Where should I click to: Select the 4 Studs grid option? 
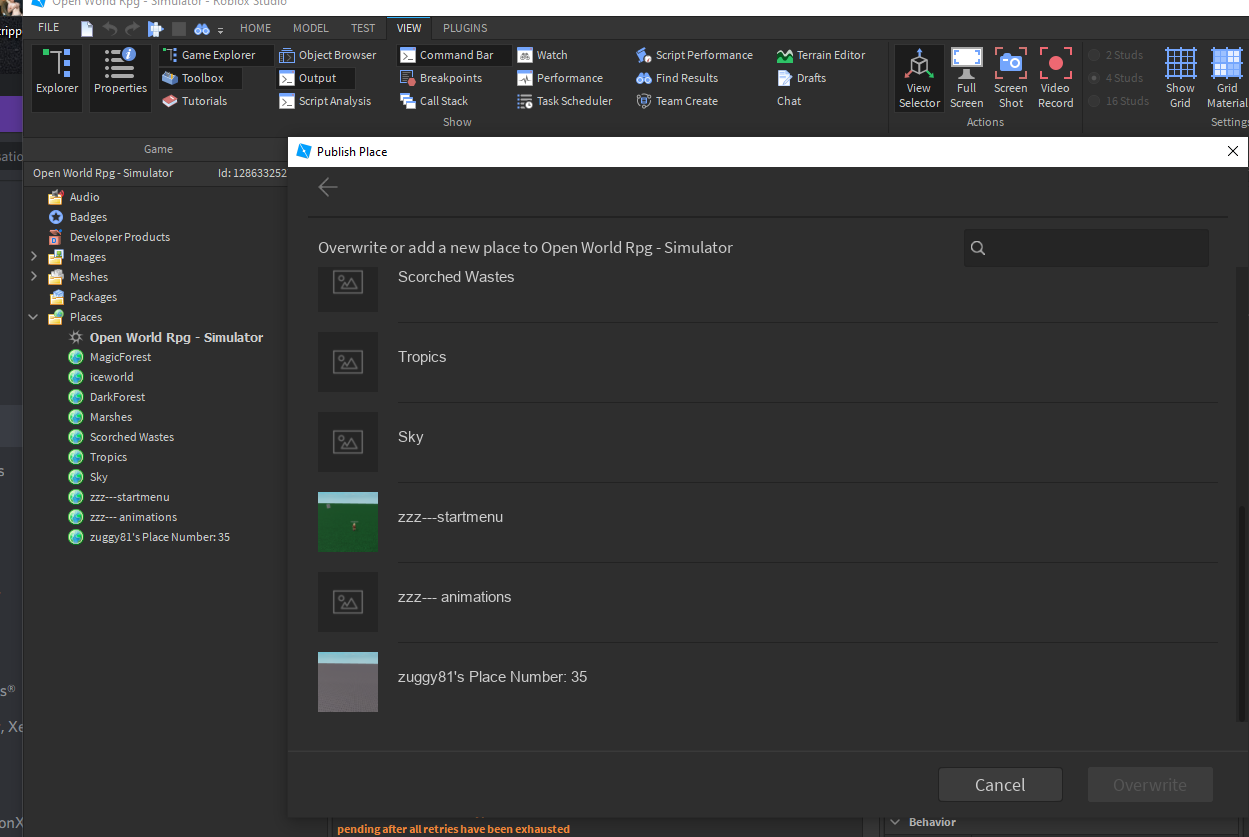pos(1117,78)
